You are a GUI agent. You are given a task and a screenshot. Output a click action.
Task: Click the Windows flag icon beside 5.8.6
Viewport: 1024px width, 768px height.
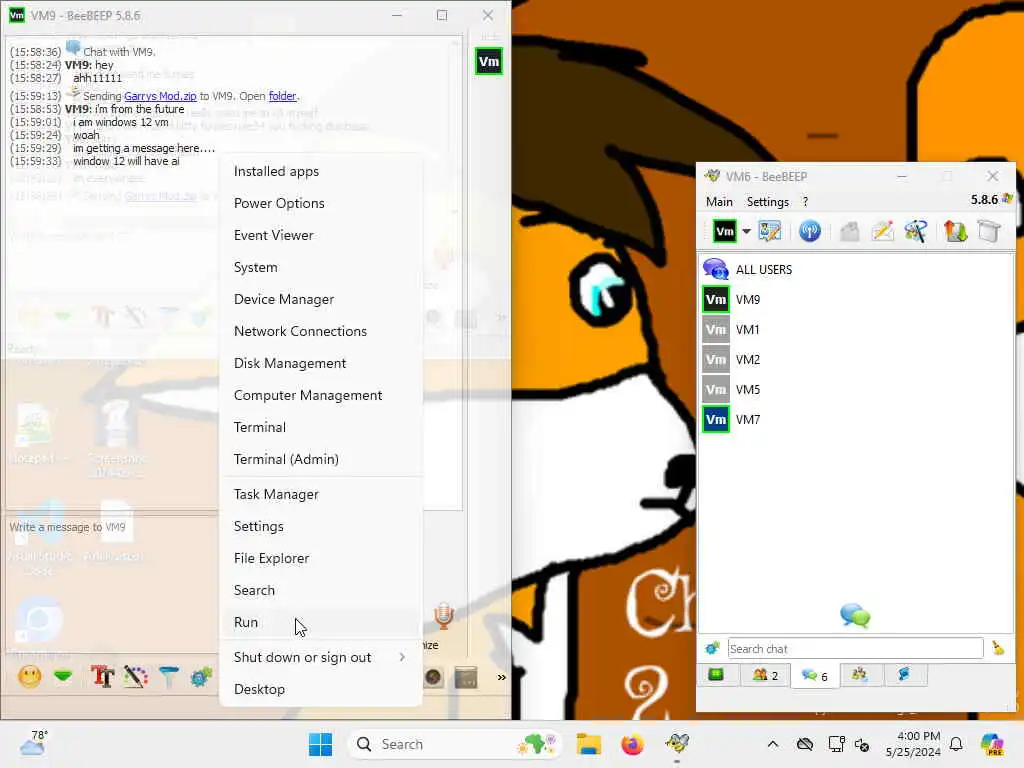1007,199
